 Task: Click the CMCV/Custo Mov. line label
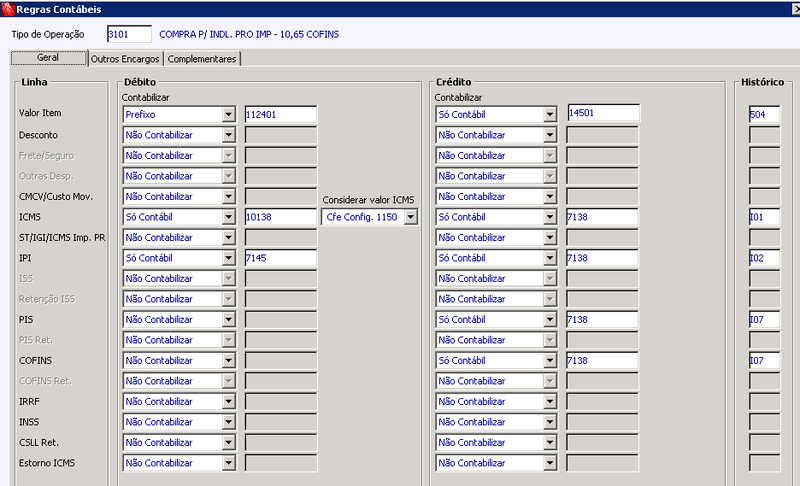pyautogui.click(x=56, y=196)
